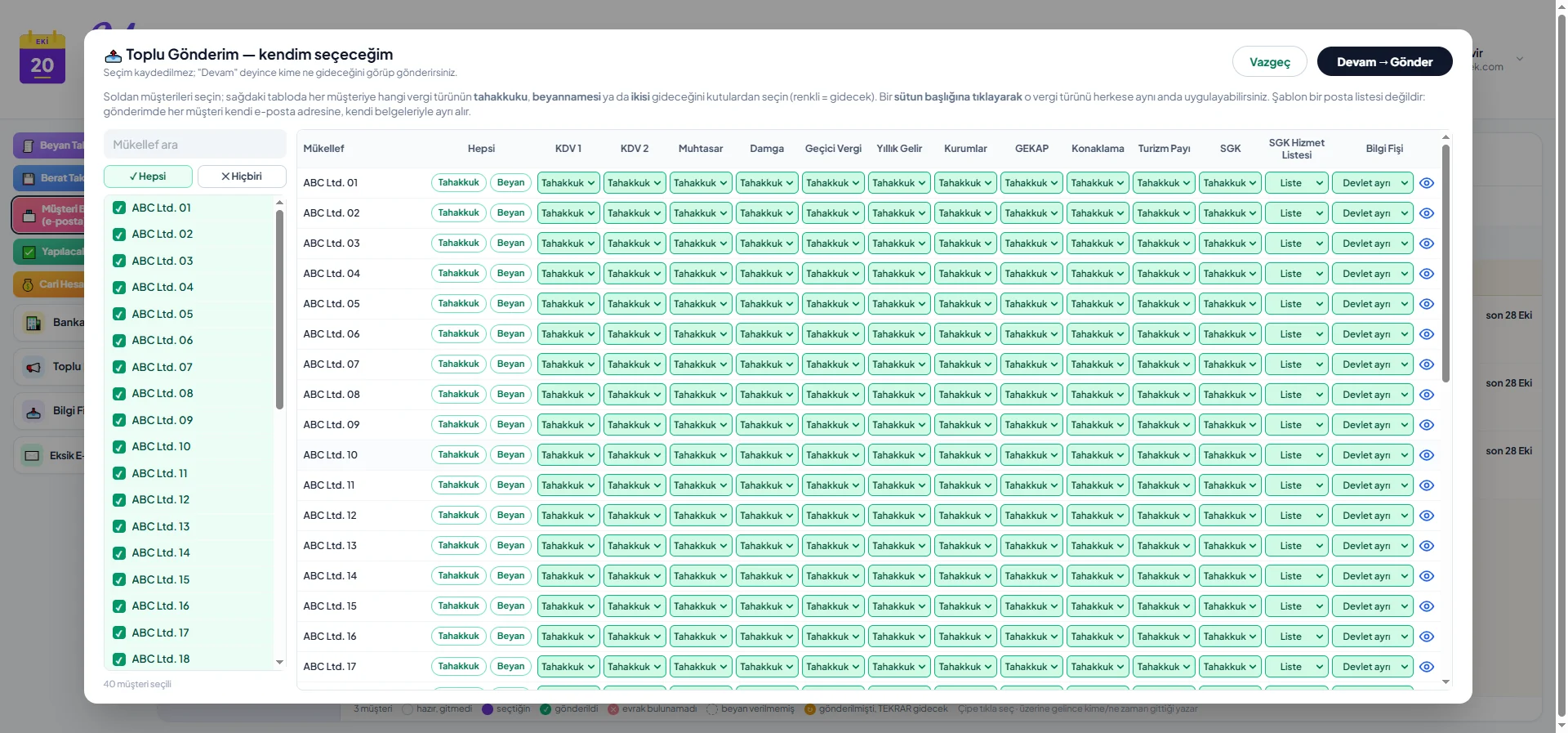Click the Toplu megaphone icon in the sidebar
Image resolution: width=1568 pixels, height=733 pixels.
[33, 367]
